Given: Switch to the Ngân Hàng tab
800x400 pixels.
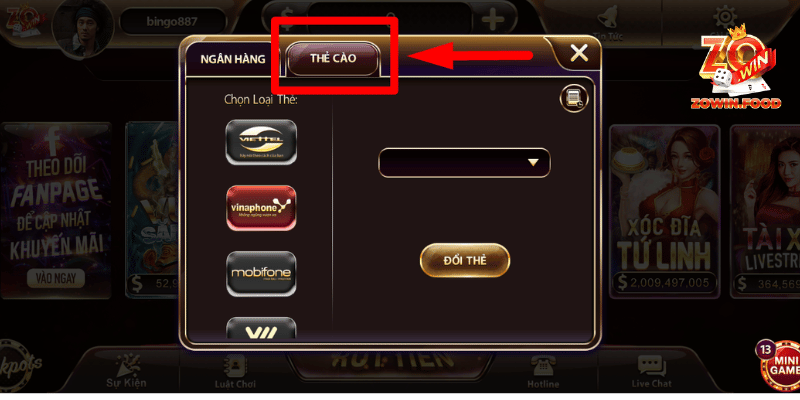Looking at the screenshot, I should coord(233,59).
